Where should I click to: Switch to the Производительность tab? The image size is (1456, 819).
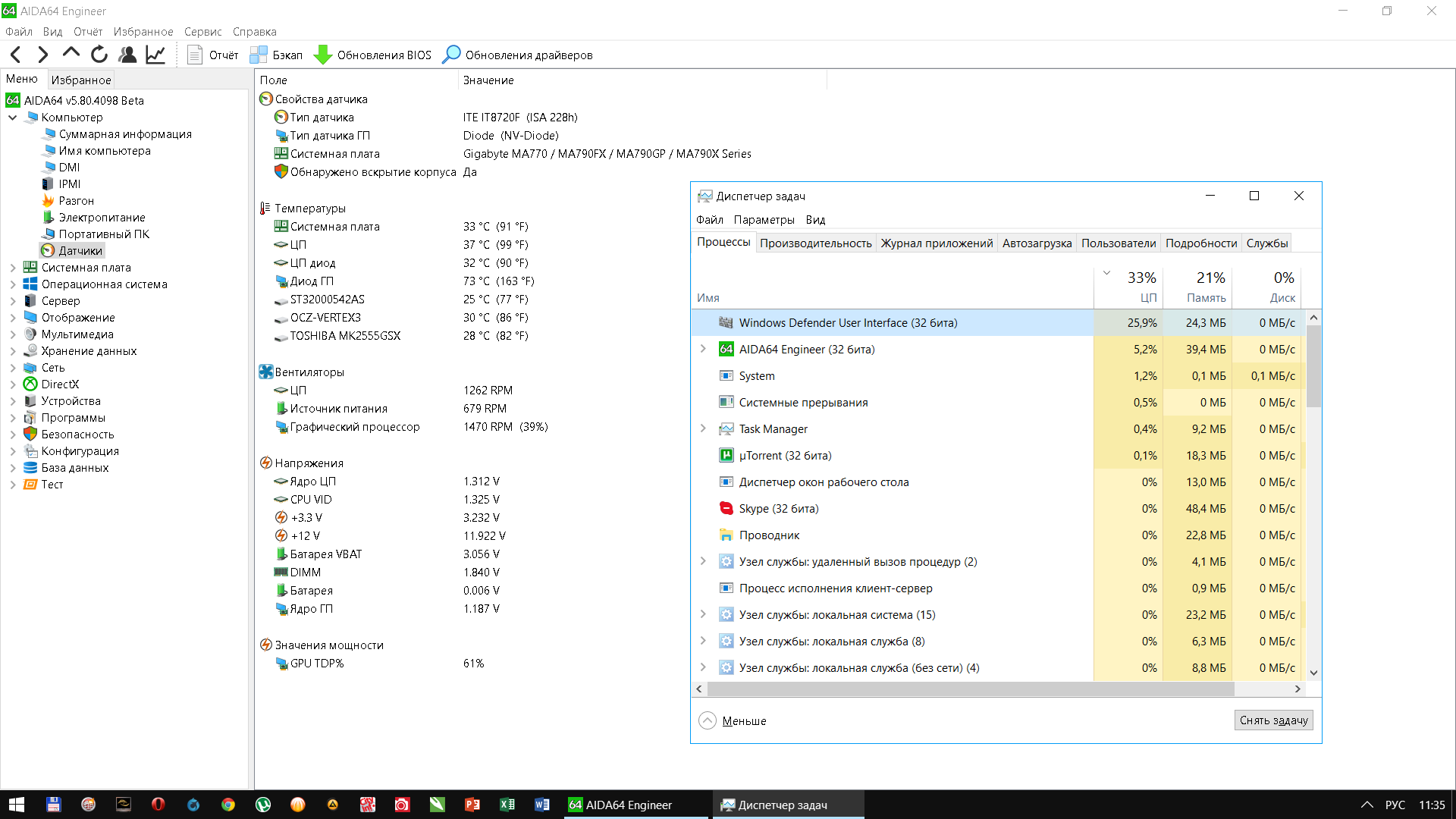click(x=815, y=243)
